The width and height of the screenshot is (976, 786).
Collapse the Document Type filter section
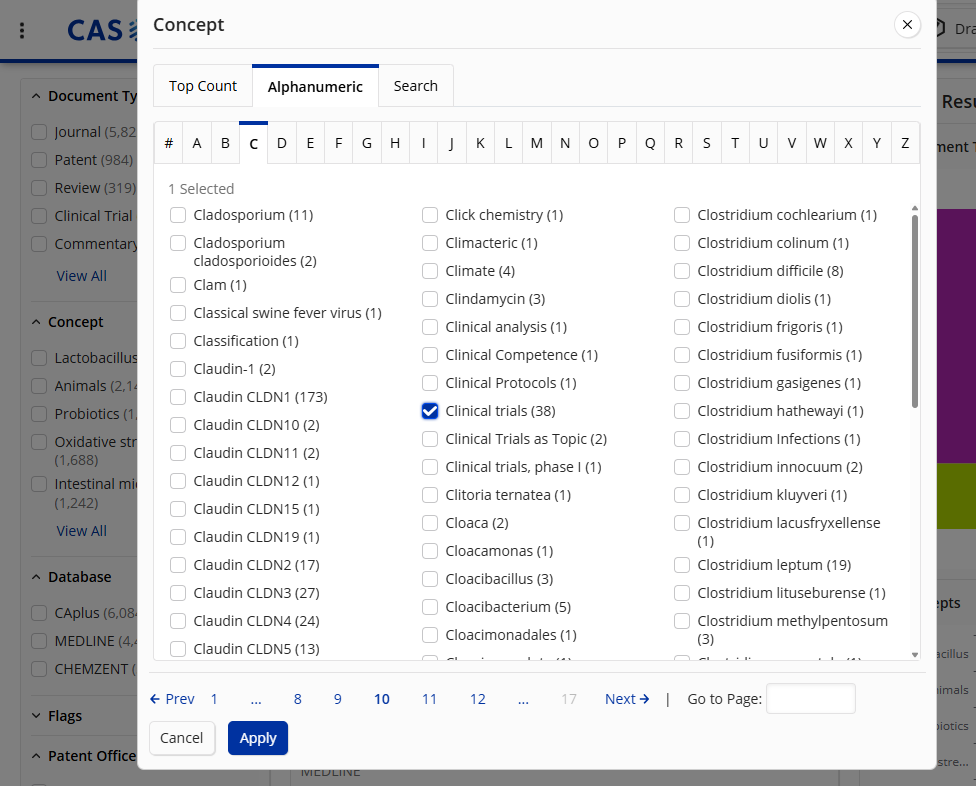click(37, 96)
